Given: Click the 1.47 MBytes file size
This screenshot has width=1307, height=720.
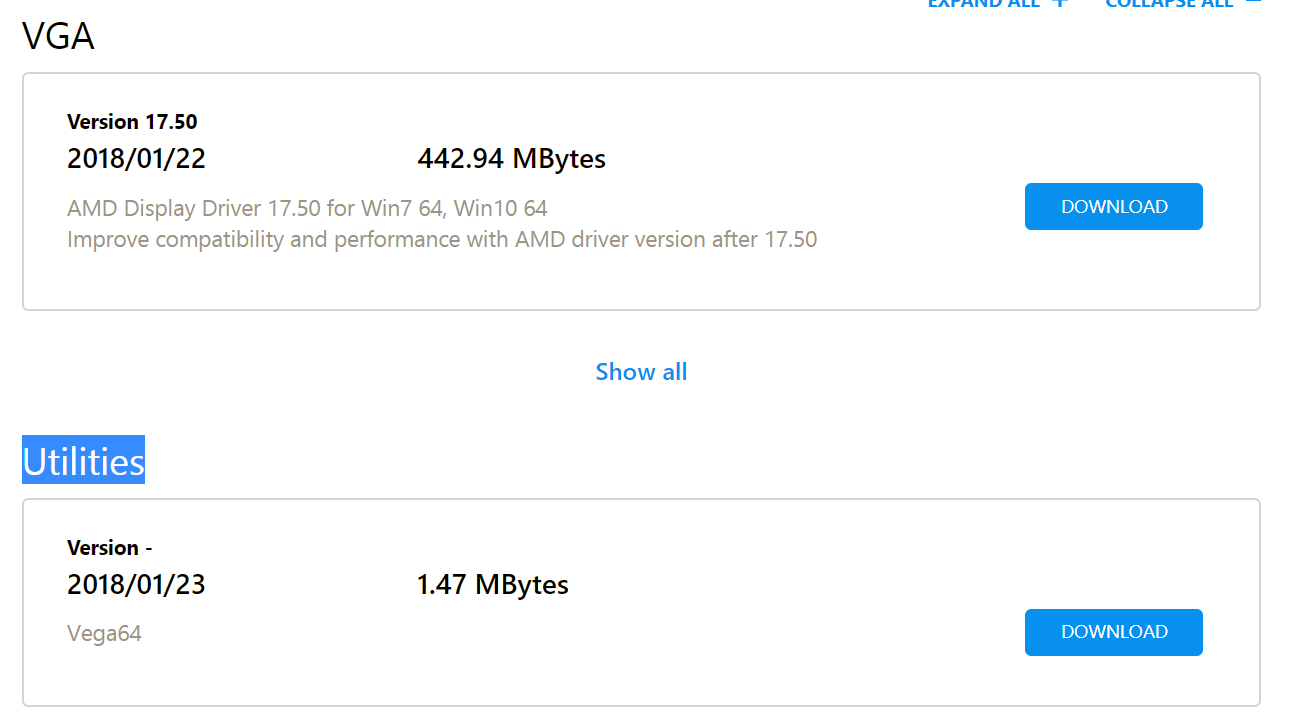Looking at the screenshot, I should point(492,585).
